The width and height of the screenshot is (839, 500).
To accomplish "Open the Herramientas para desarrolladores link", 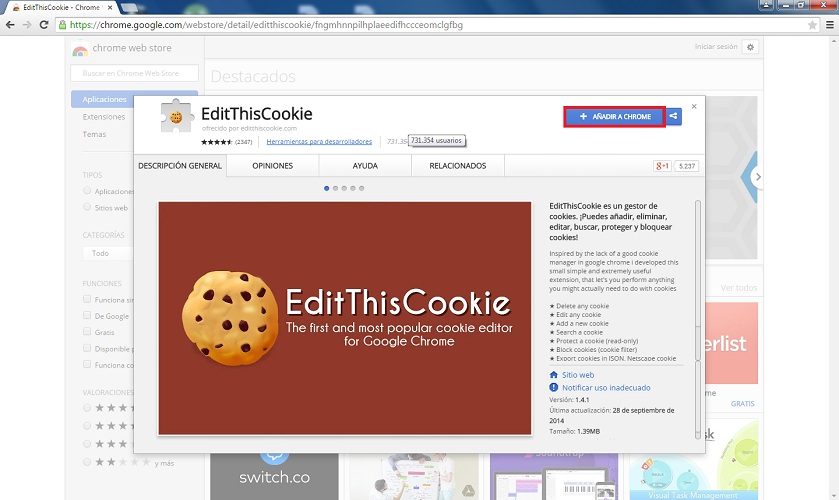I will pos(319,142).
